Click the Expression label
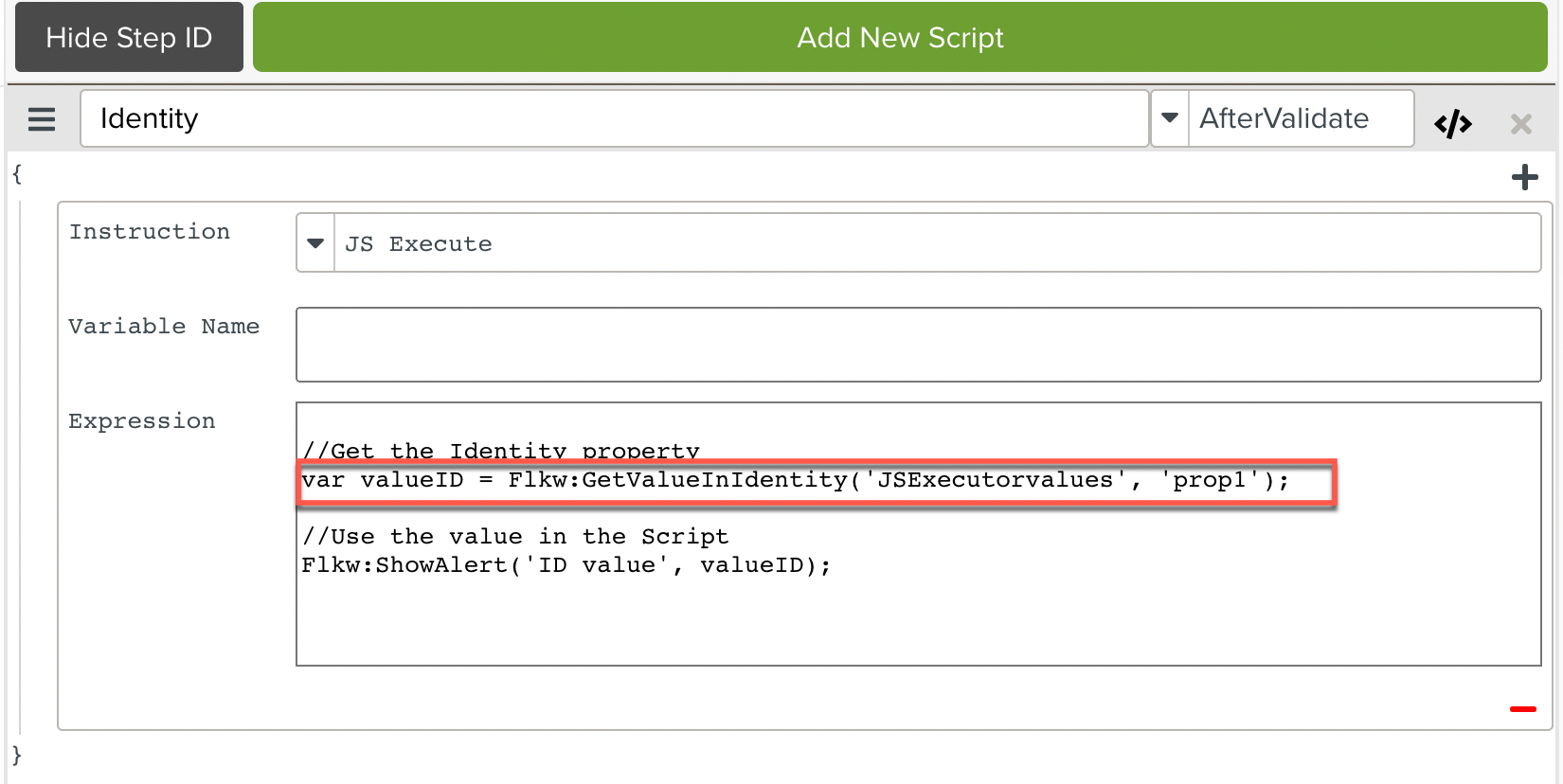The image size is (1563, 784). [142, 421]
